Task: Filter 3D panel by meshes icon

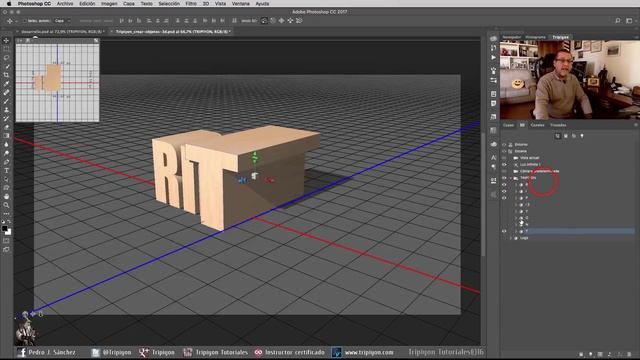Action: click(566, 136)
